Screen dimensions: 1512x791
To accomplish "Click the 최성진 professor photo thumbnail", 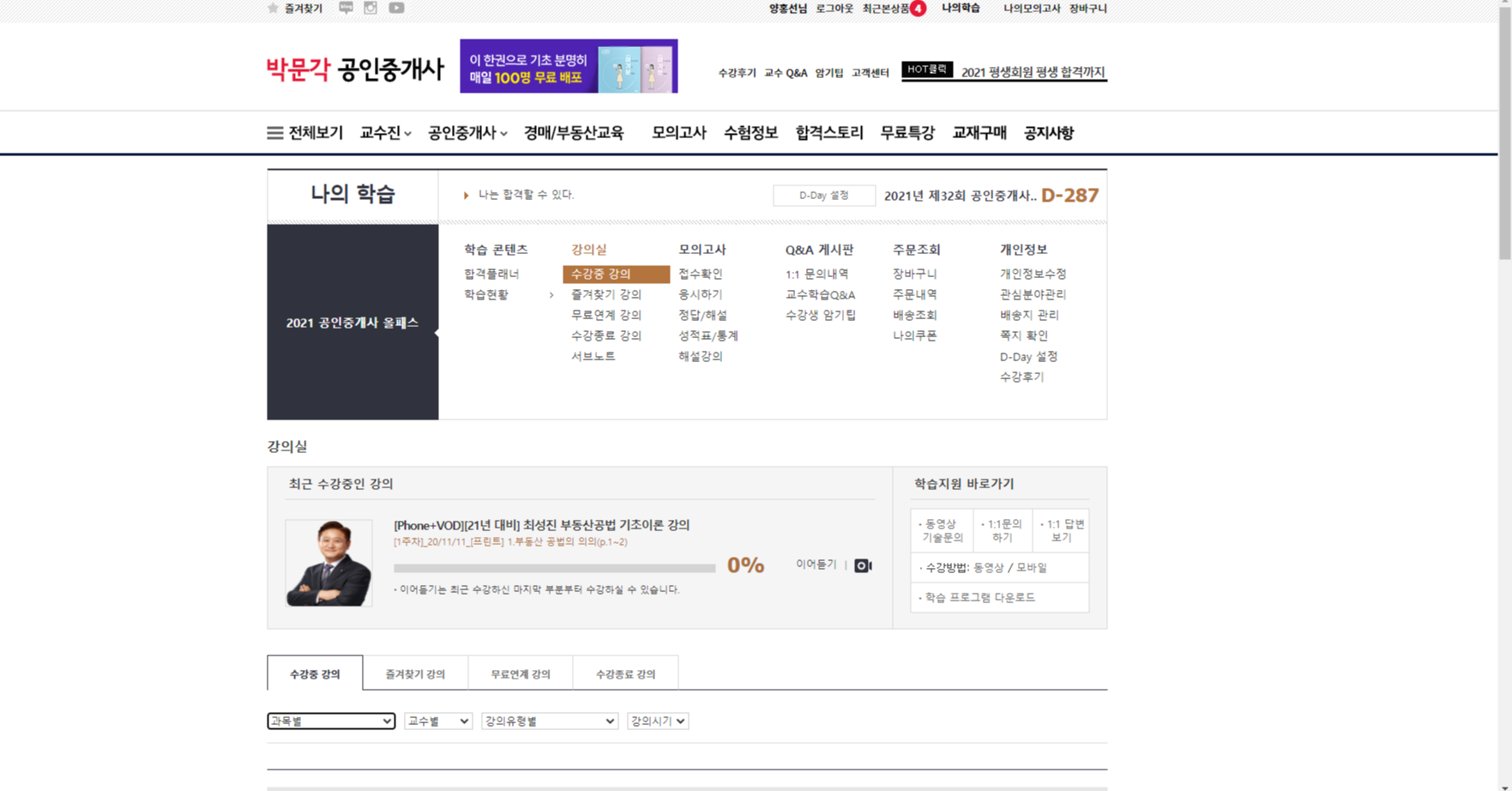I will 329,563.
